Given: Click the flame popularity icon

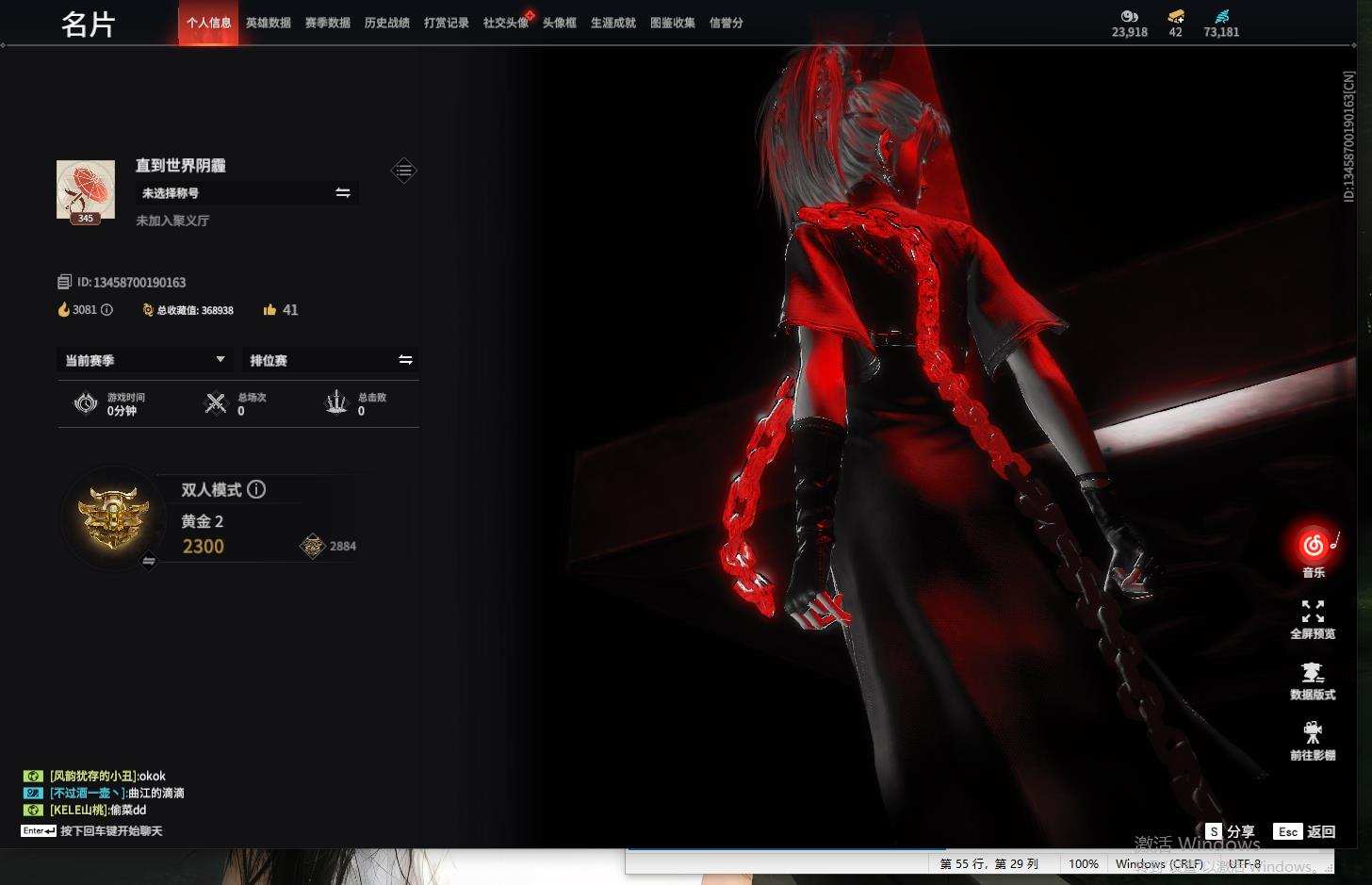Looking at the screenshot, I should click(x=64, y=309).
